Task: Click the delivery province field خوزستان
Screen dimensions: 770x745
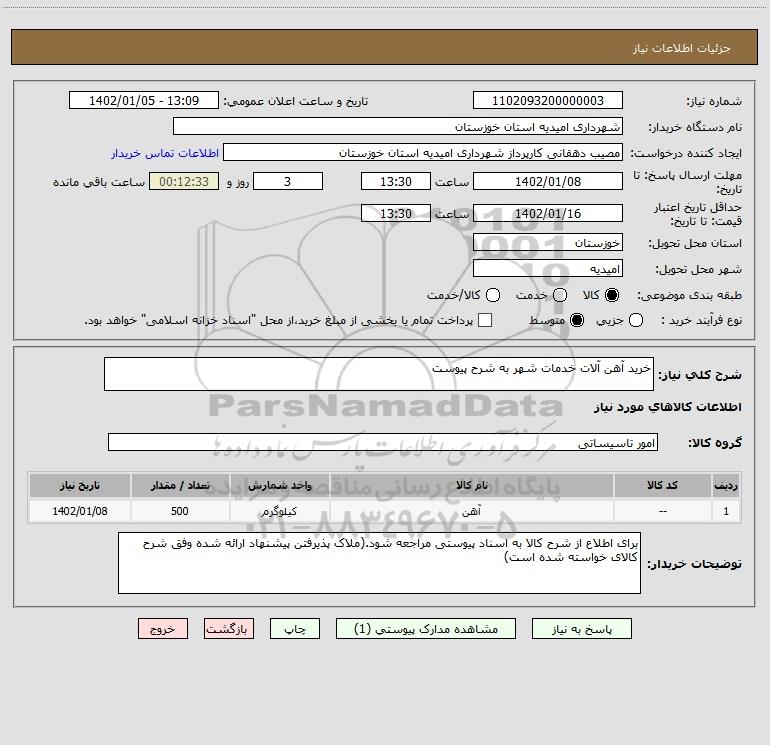Action: [x=548, y=243]
